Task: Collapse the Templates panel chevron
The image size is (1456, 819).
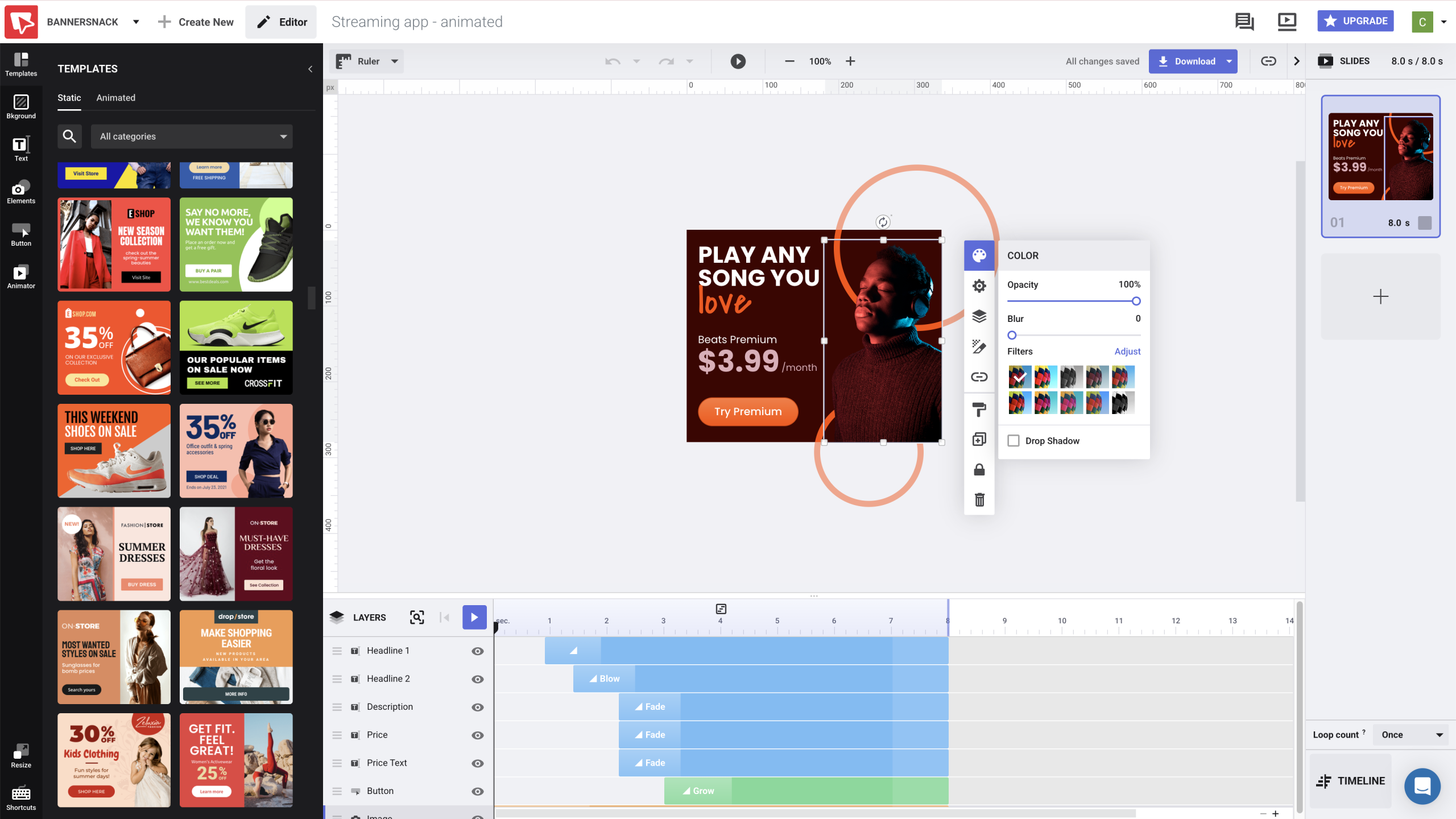Action: [x=310, y=69]
